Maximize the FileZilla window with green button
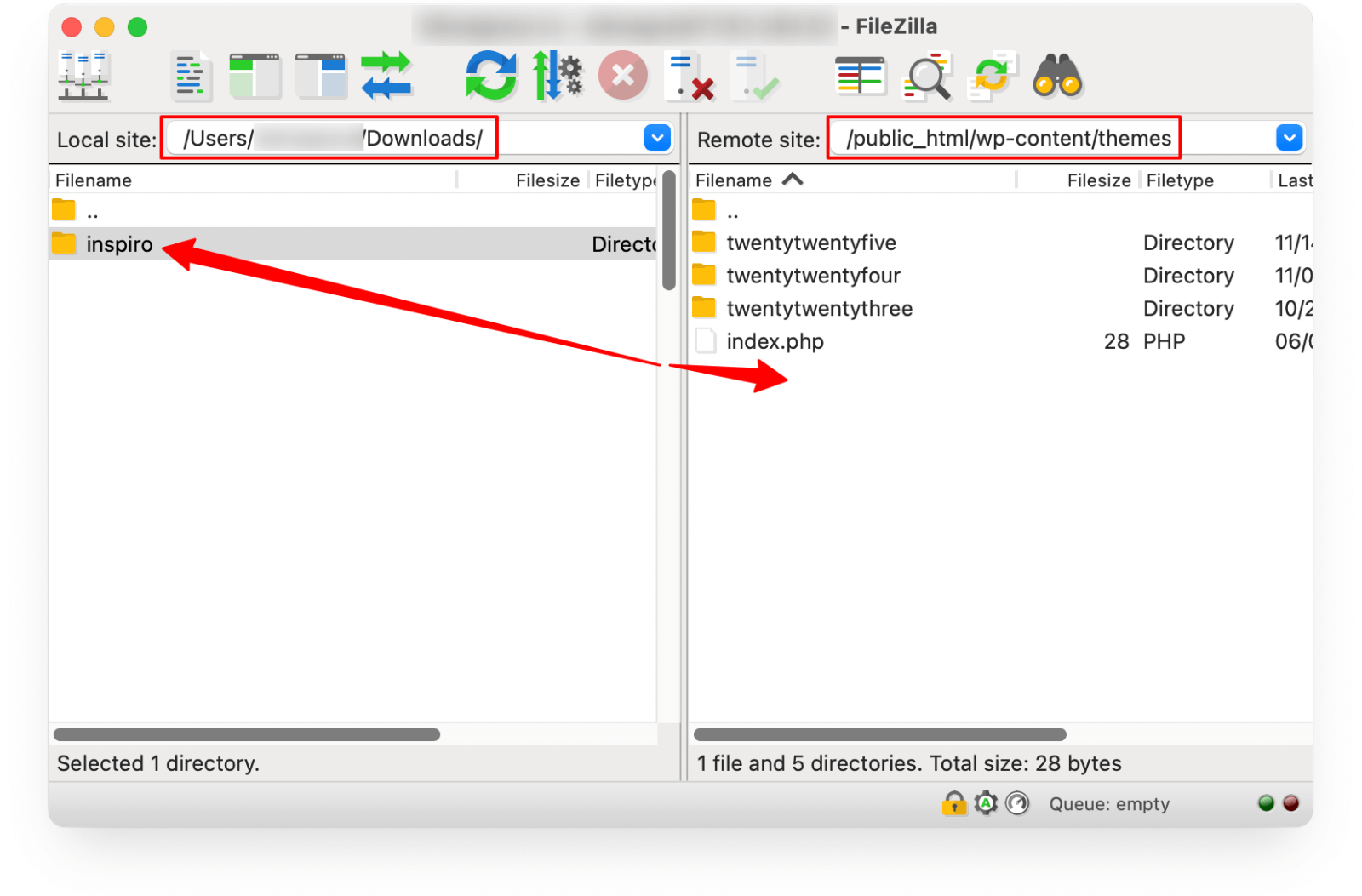The height and width of the screenshot is (896, 1362). coord(137,27)
